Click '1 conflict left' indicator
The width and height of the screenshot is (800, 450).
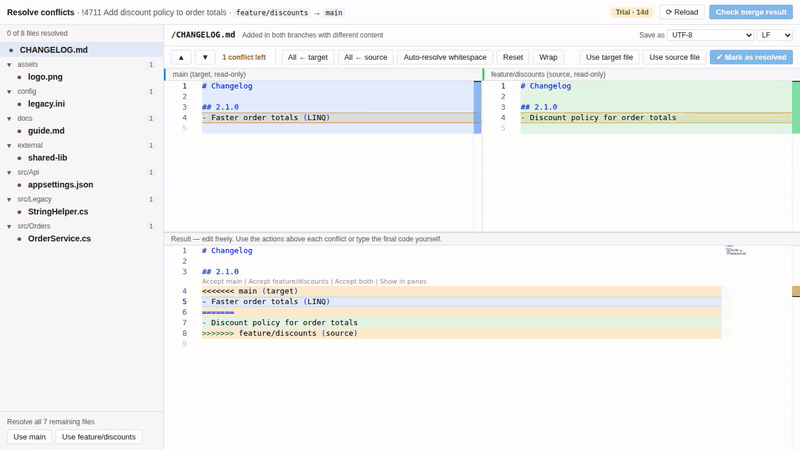click(244, 57)
